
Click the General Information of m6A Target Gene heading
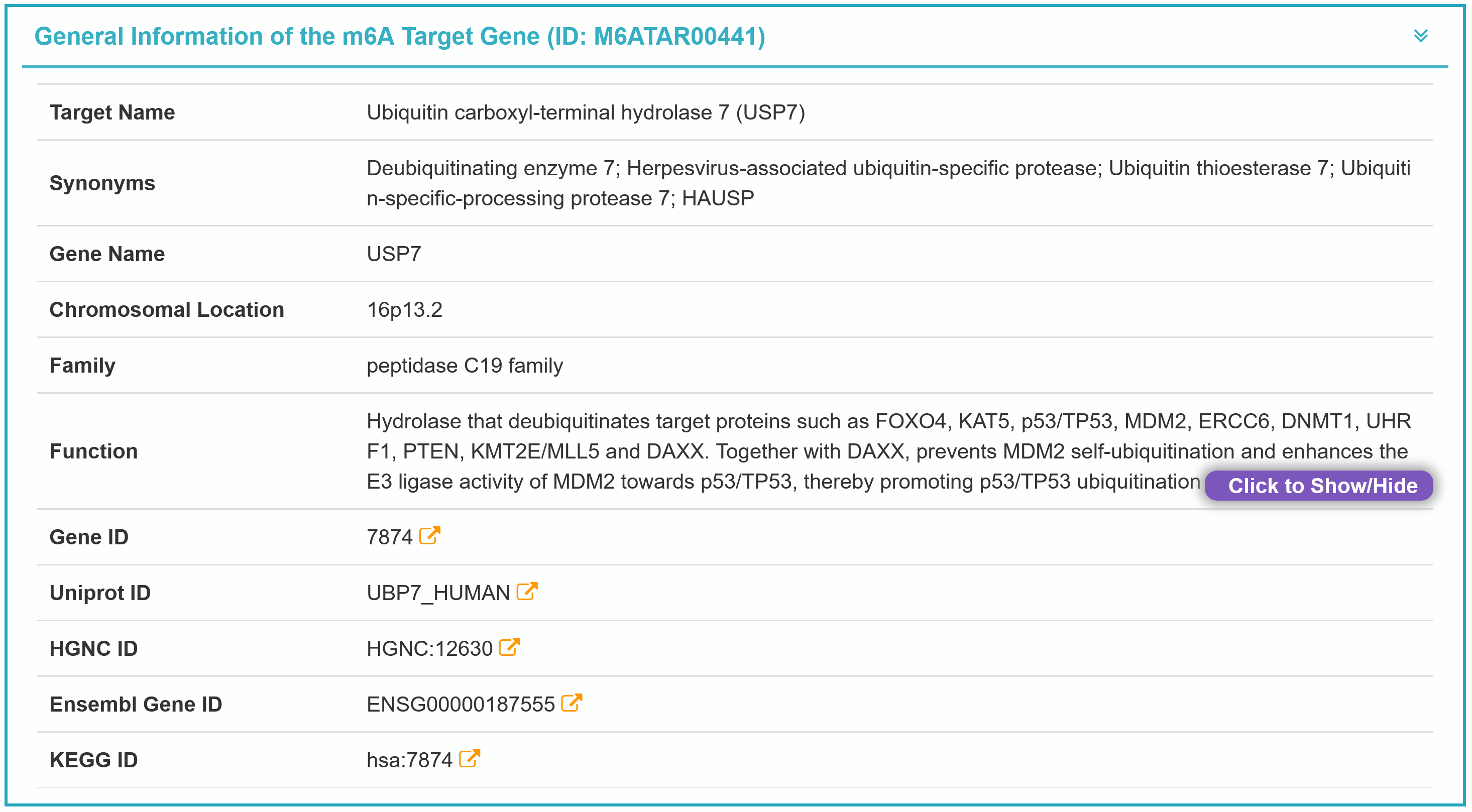(399, 36)
